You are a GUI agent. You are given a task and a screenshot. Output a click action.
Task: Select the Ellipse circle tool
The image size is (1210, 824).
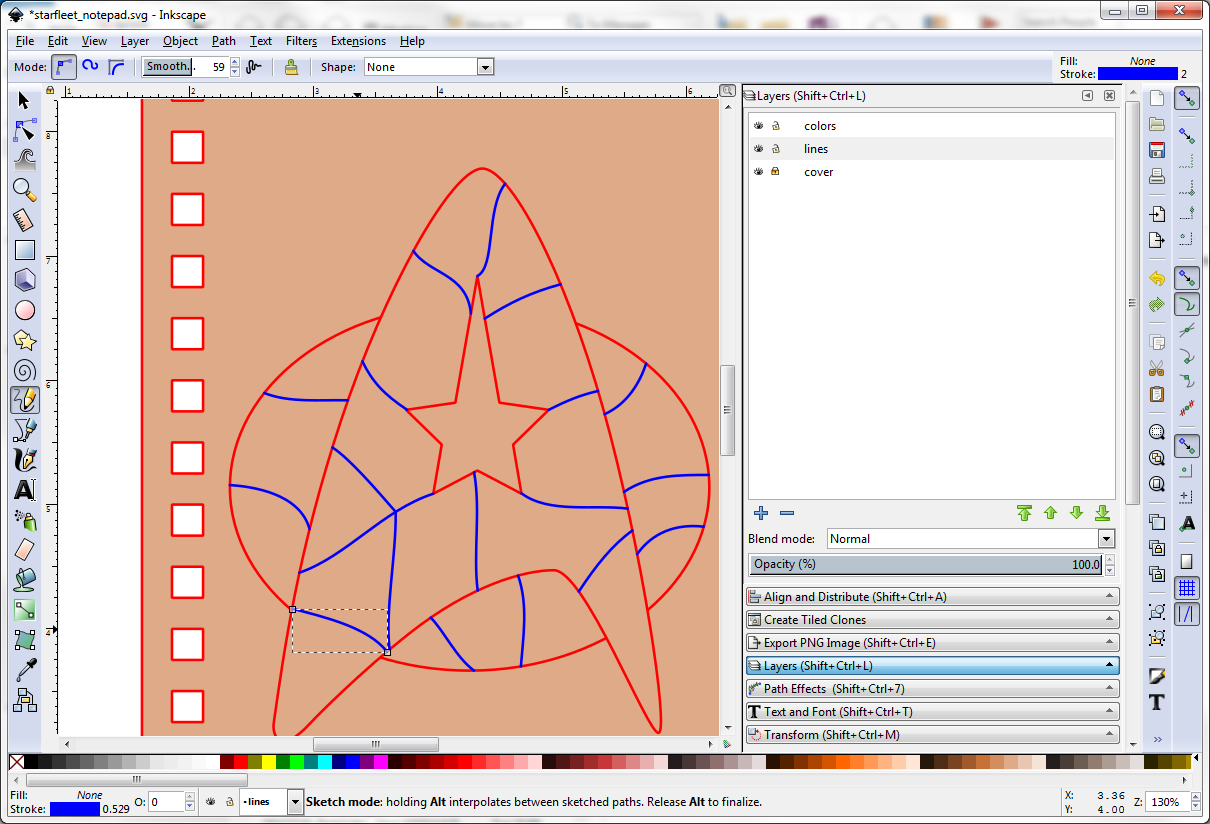pos(24,310)
